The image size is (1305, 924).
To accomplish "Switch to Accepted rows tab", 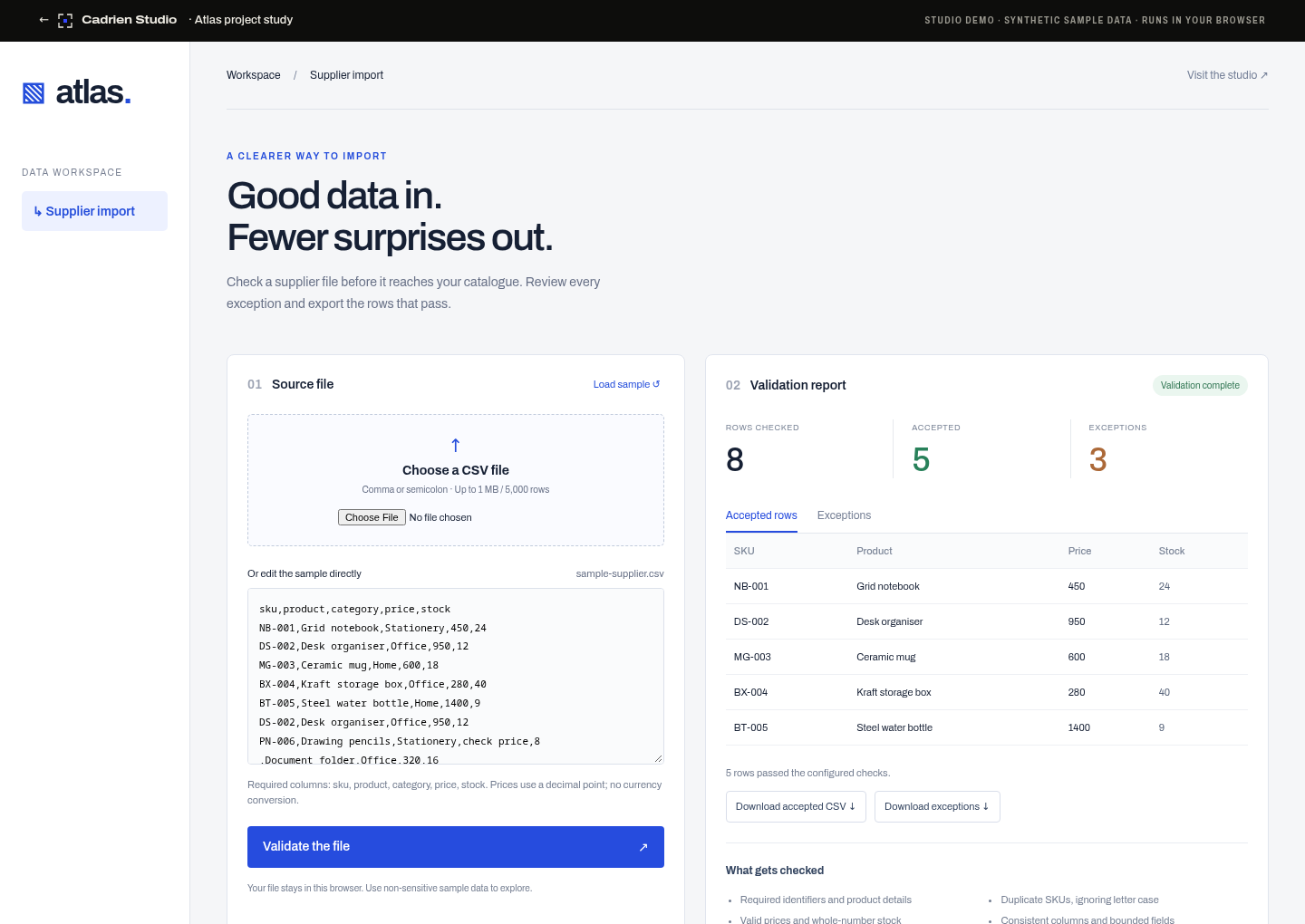I will (761, 515).
